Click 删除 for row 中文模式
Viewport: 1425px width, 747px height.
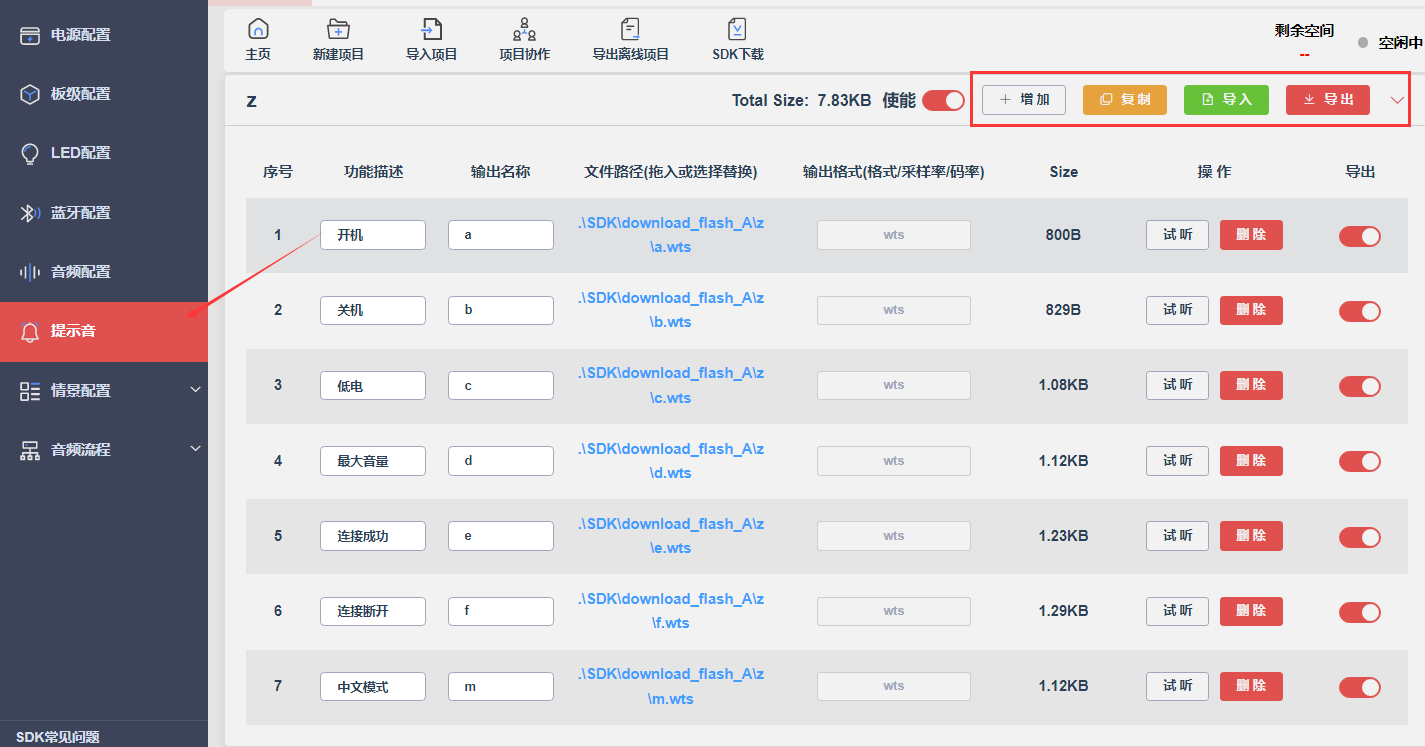pyautogui.click(x=1251, y=686)
